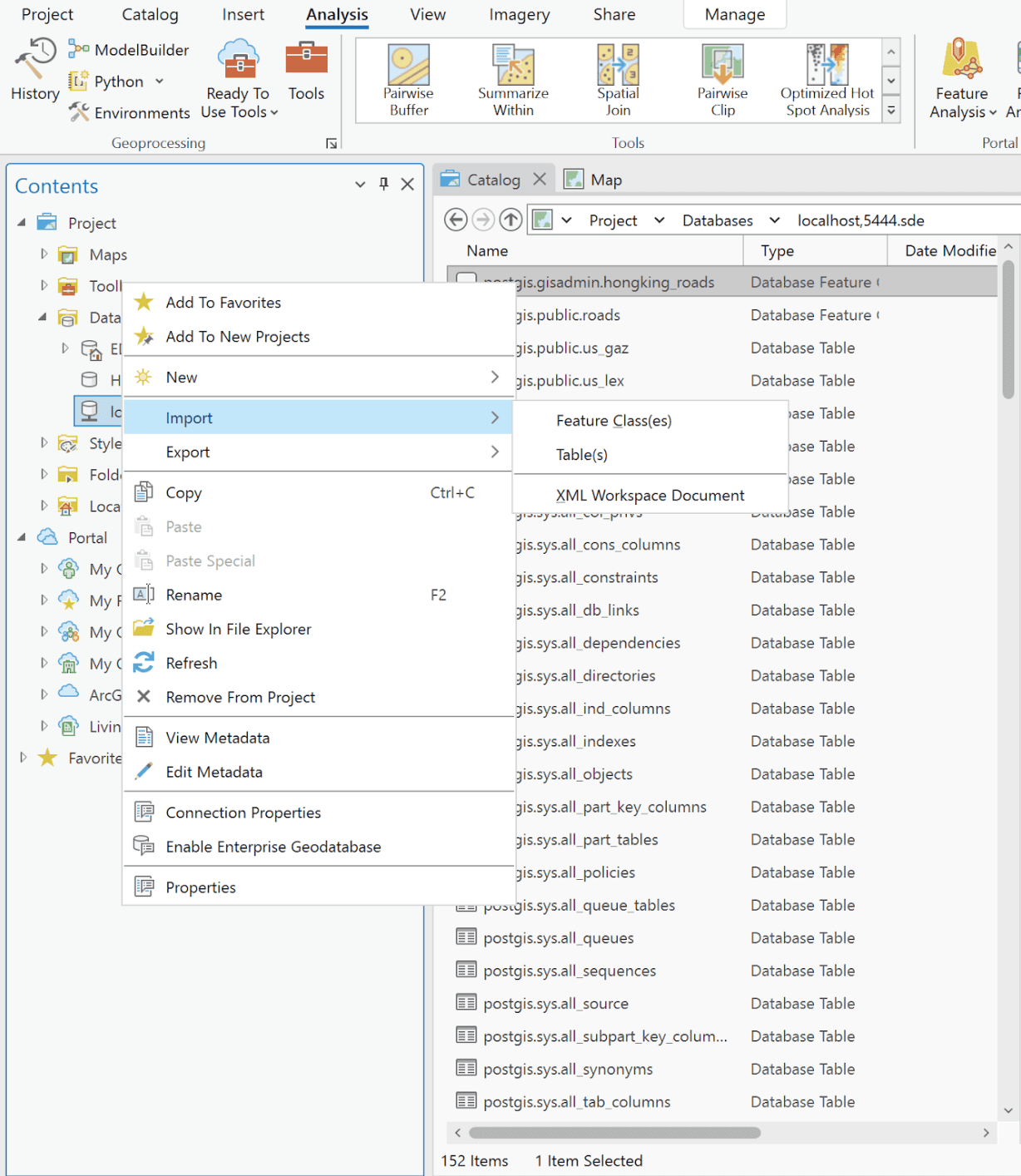1021x1176 pixels.
Task: Open the Feature Analysis gallery
Action: tap(961, 79)
